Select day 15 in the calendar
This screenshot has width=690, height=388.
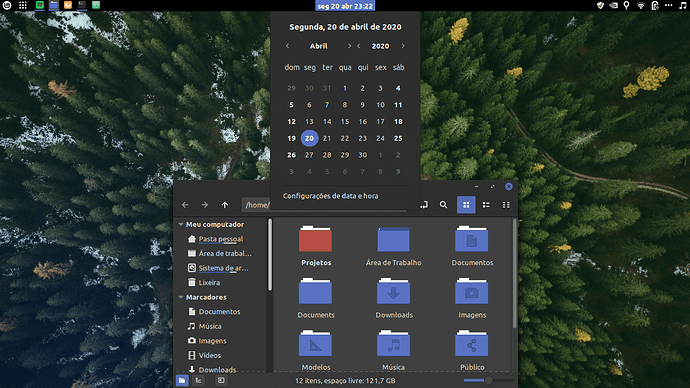point(345,121)
